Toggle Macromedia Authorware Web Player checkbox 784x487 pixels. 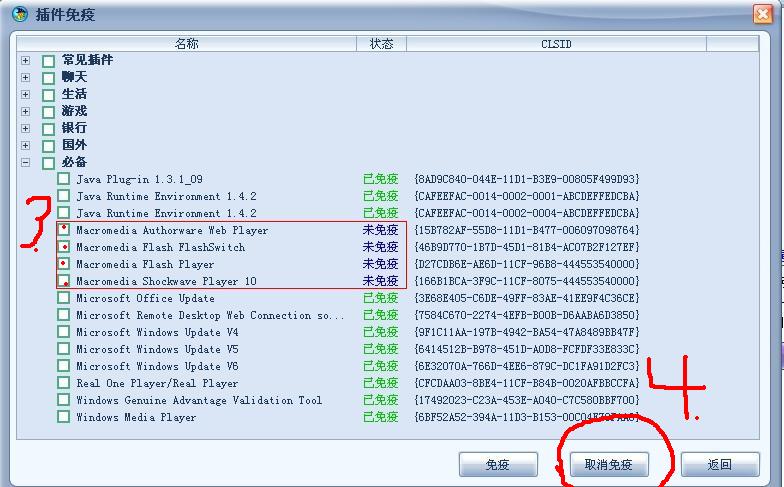pyautogui.click(x=64, y=230)
